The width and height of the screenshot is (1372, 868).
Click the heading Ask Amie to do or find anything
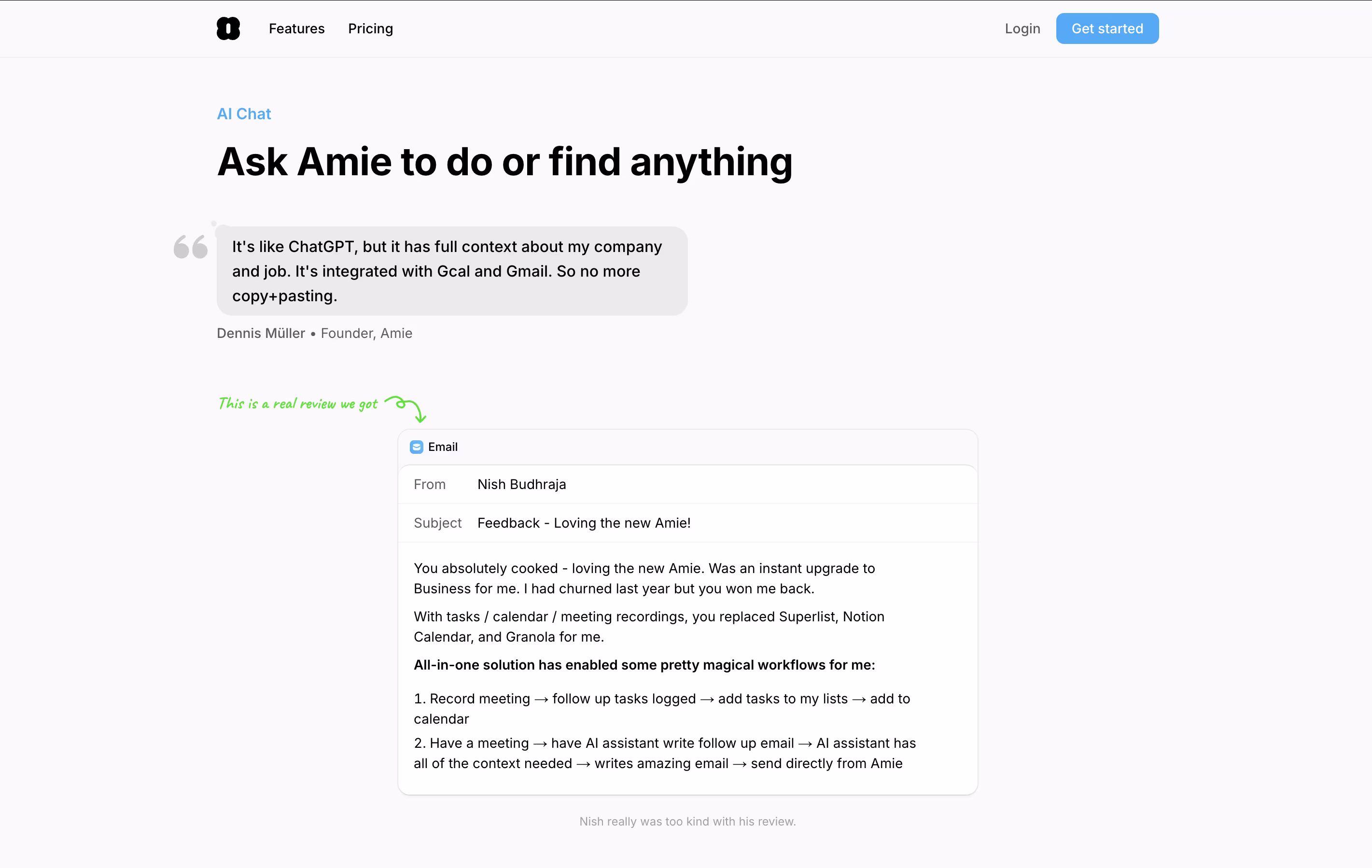click(505, 162)
